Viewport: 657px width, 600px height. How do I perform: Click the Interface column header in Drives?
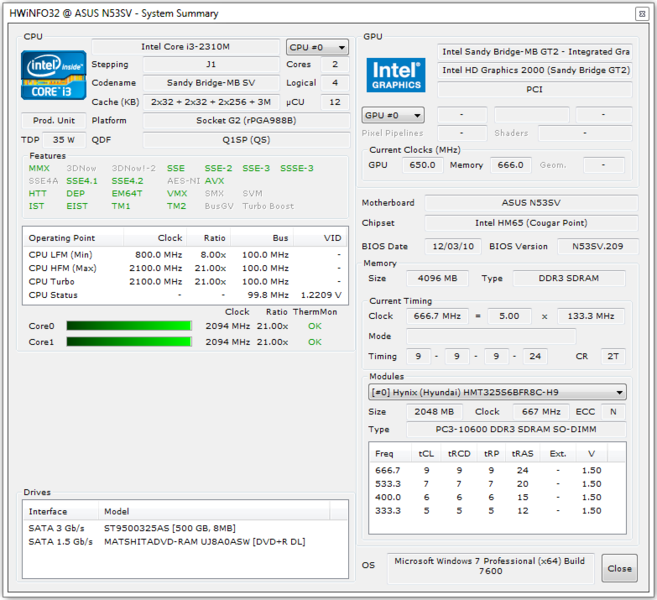pyautogui.click(x=61, y=512)
